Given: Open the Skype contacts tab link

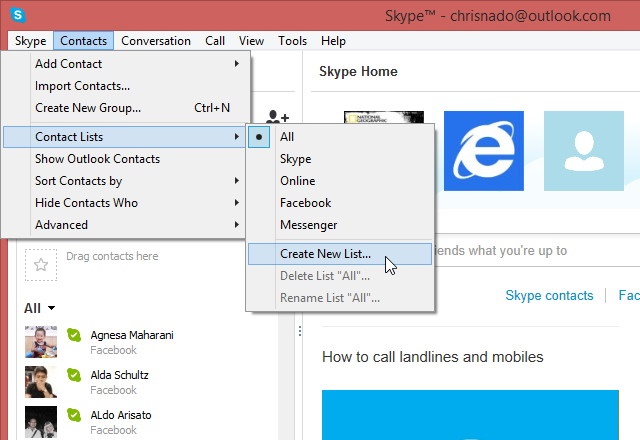Looking at the screenshot, I should tap(549, 295).
